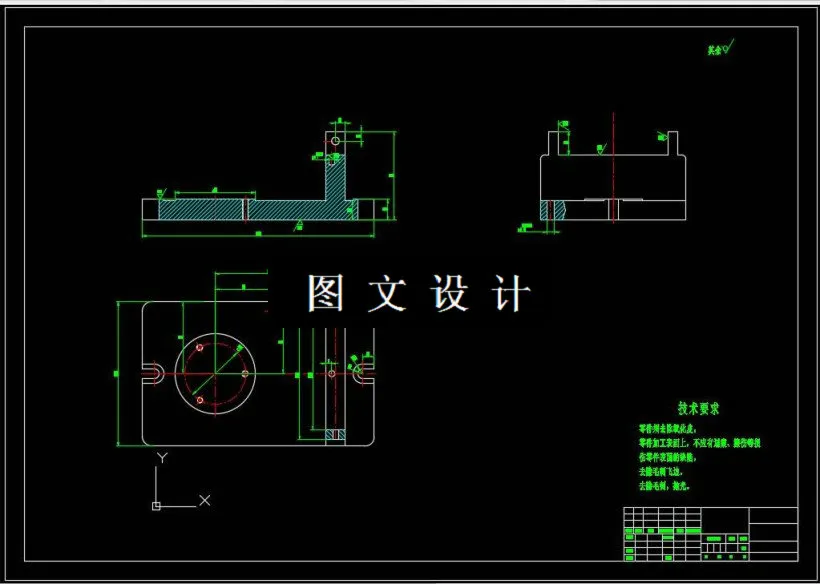Click the X axis arrow of the coordinate icon
Viewport: 820px width, 584px height.
coord(203,500)
